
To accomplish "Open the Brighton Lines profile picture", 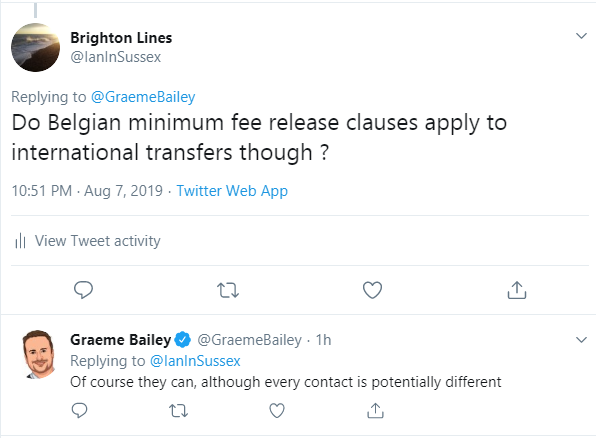I will click(35, 48).
